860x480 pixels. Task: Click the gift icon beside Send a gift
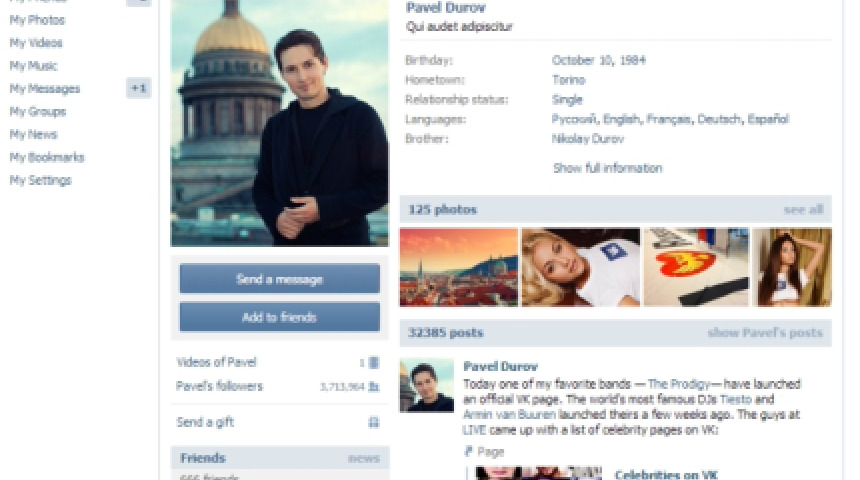tap(374, 422)
